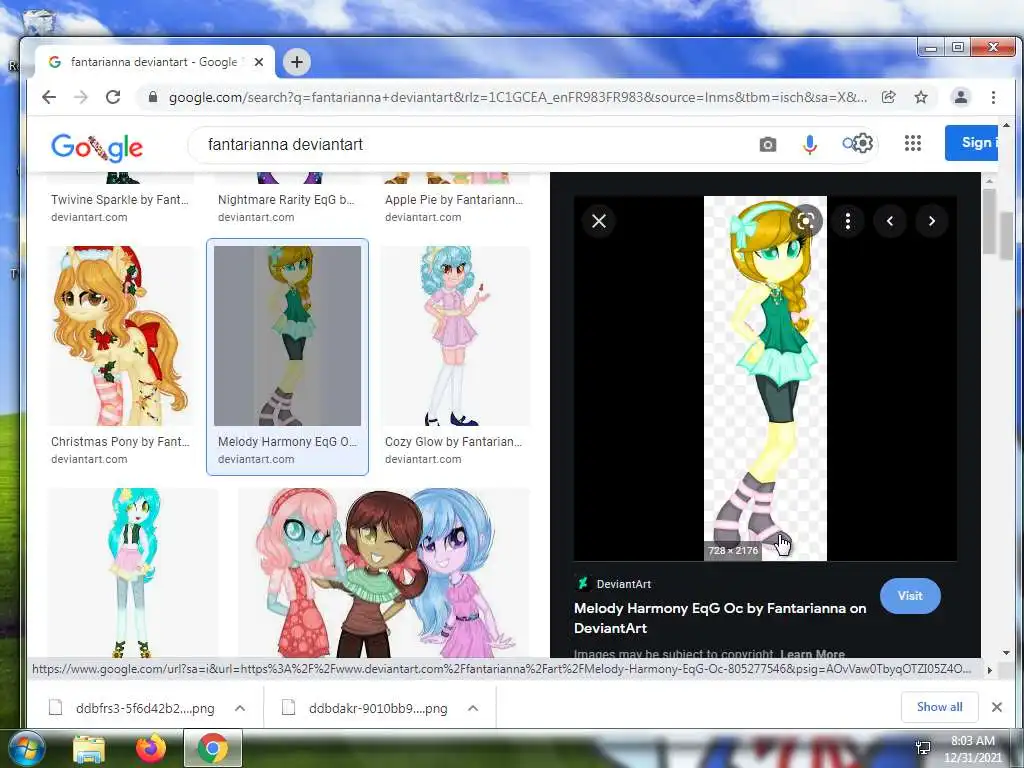Open the taskbar clock showing 8:03 AM
1024x768 pixels.
coord(972,748)
